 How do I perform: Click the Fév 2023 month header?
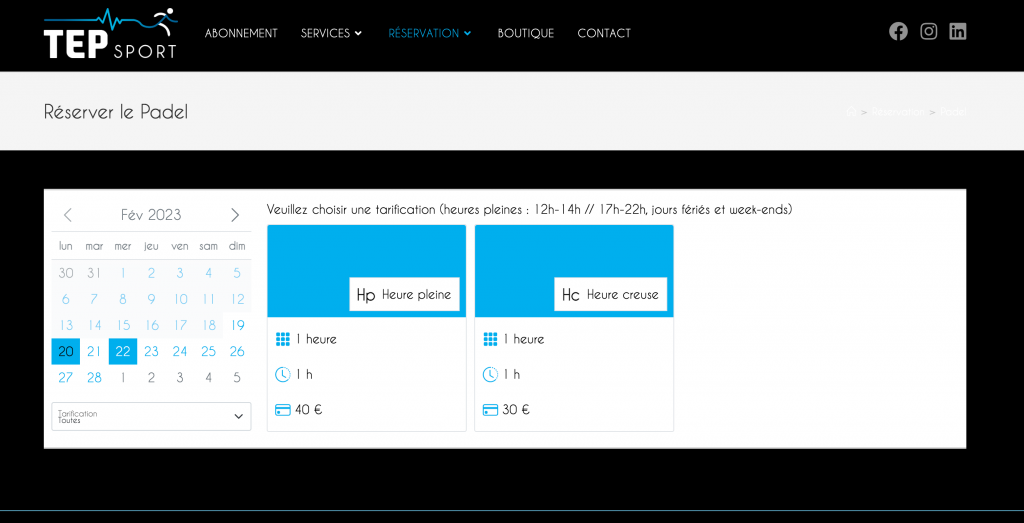(151, 215)
